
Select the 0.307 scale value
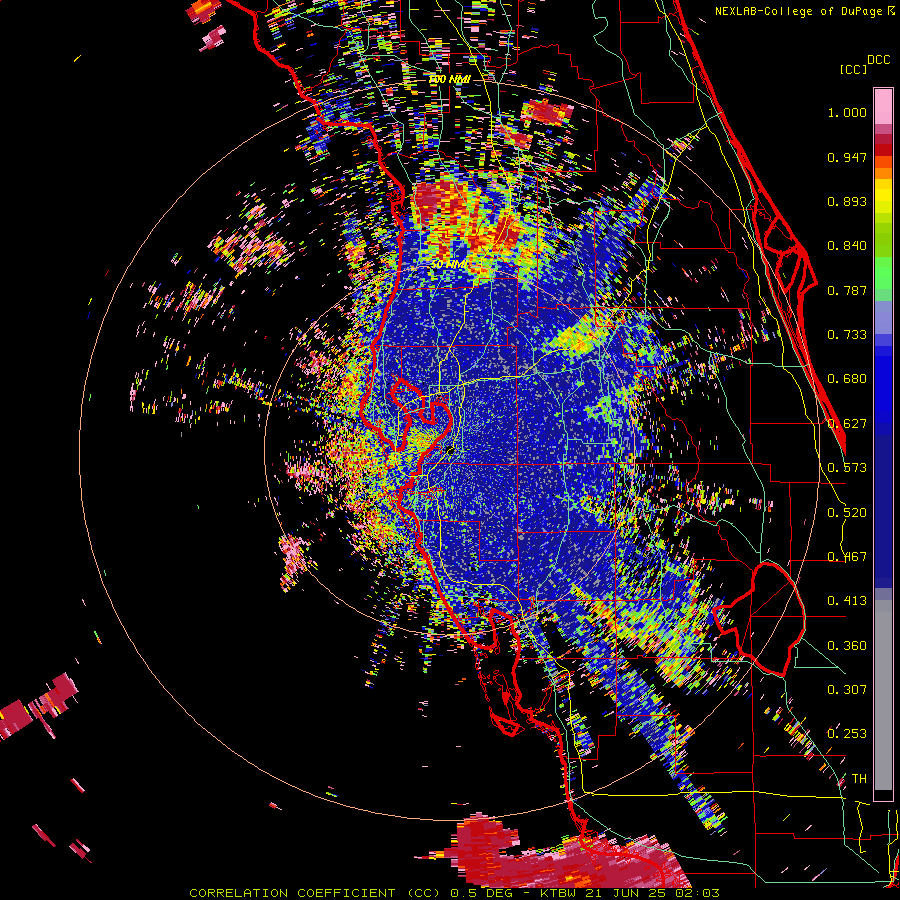tap(847, 690)
